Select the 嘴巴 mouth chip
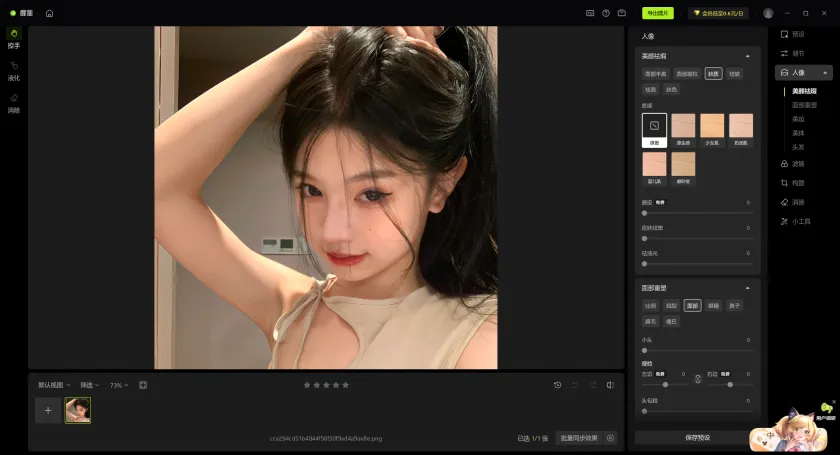Screen dimensions: 840x455 pos(671,322)
